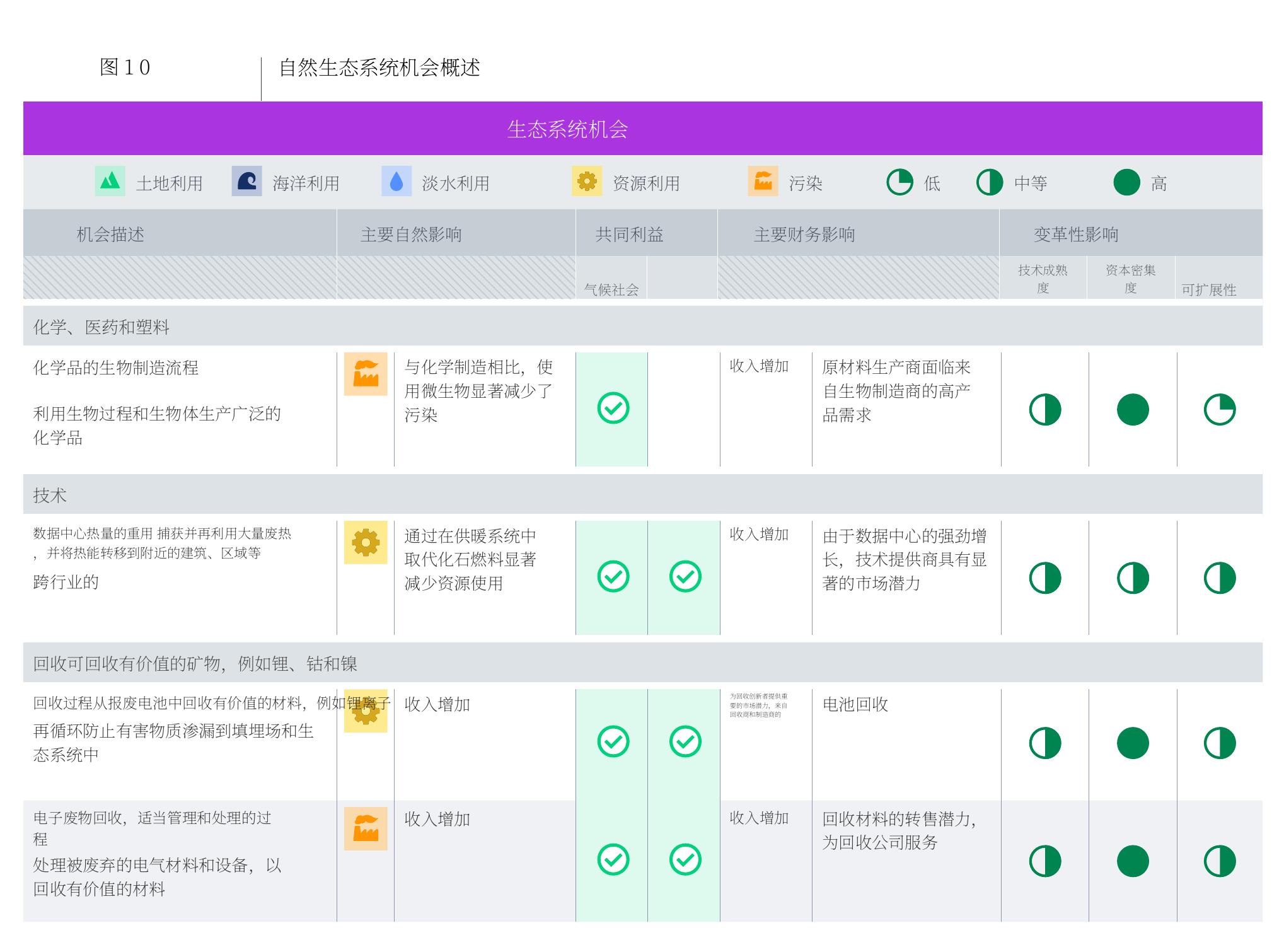Click the 淡水利用 water drop icon
Image resolution: width=1284 pixels, height=952 pixels.
396,181
